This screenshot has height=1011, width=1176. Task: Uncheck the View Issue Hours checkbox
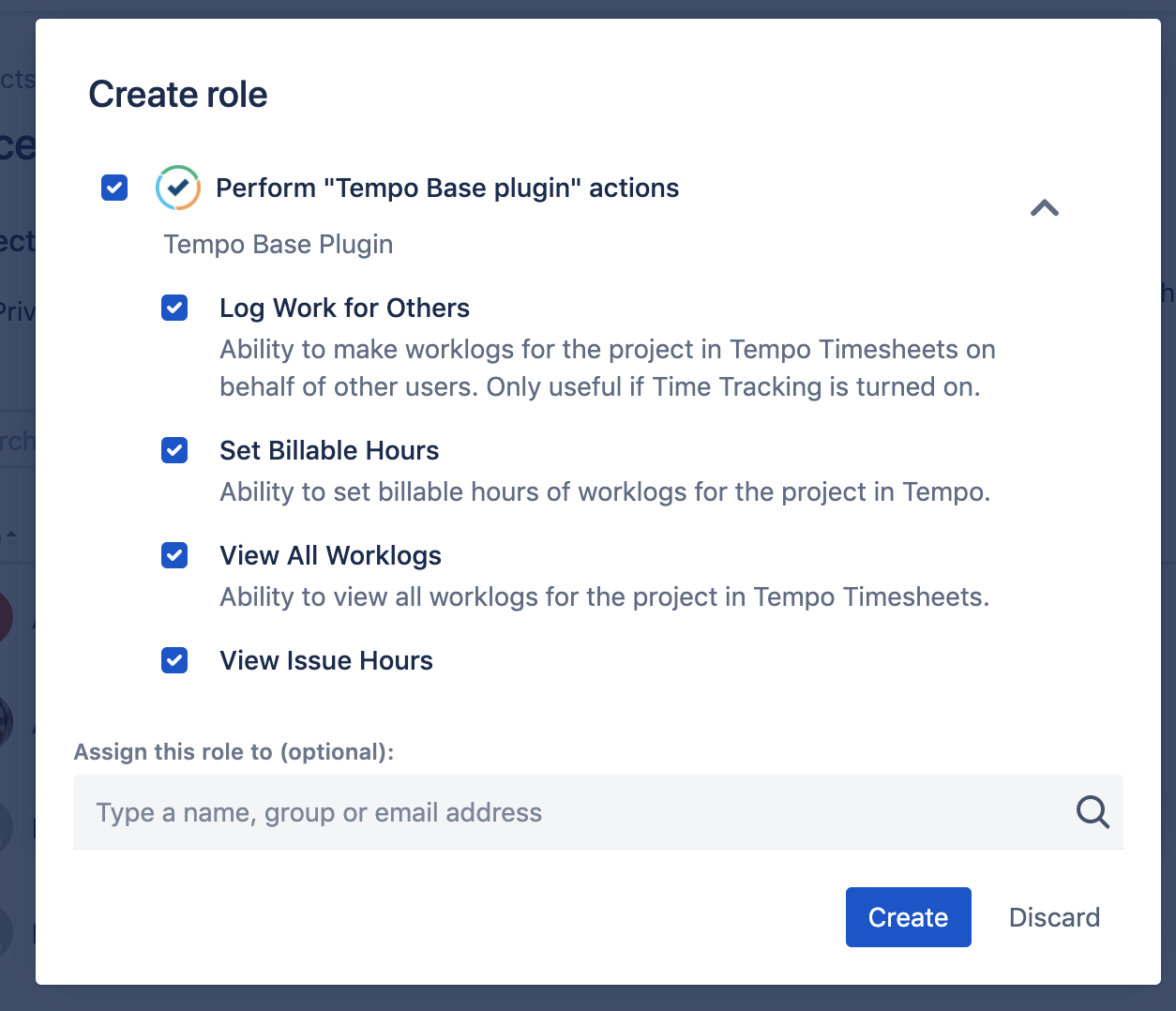pos(174,660)
